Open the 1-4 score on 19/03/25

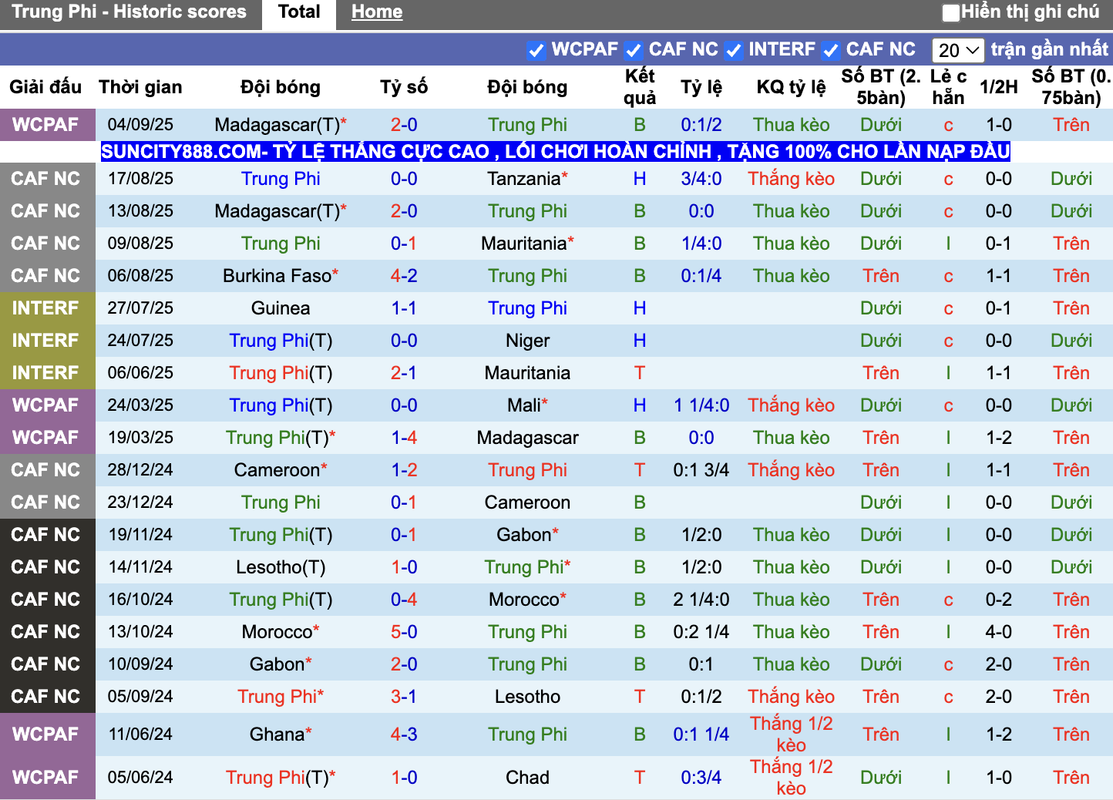tap(404, 438)
